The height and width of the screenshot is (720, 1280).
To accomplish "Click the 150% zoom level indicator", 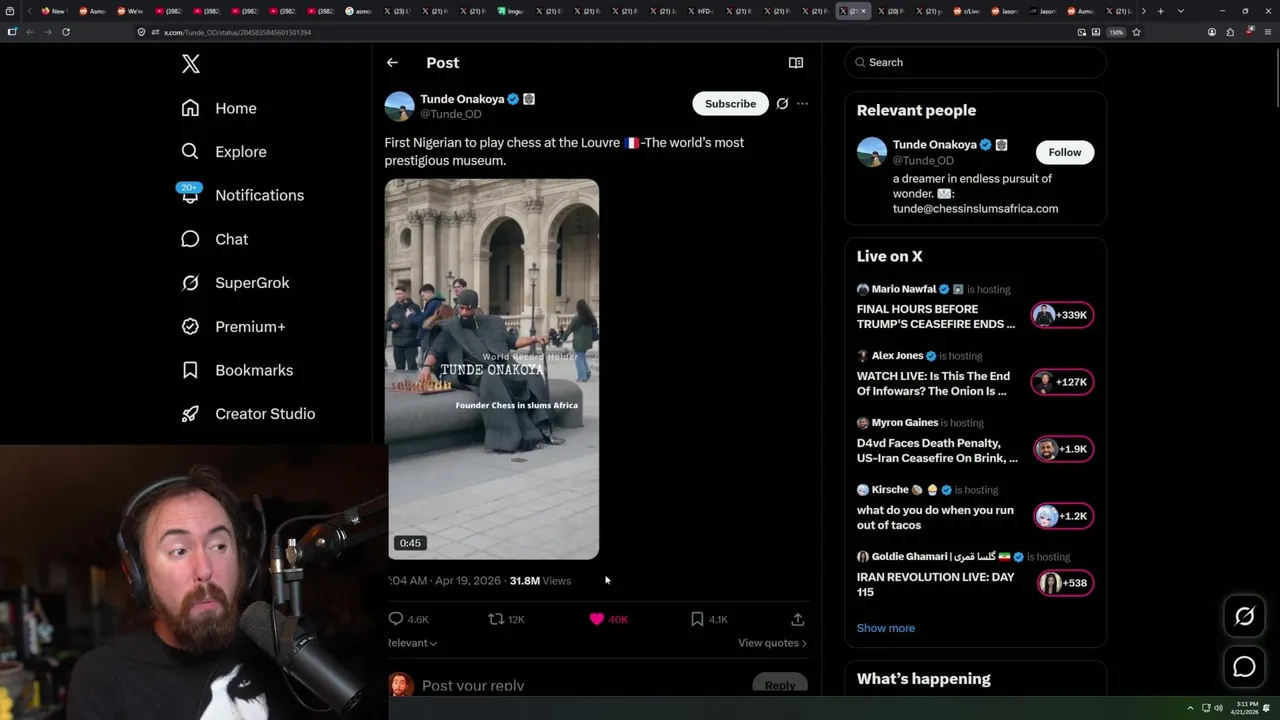I will [x=1116, y=32].
